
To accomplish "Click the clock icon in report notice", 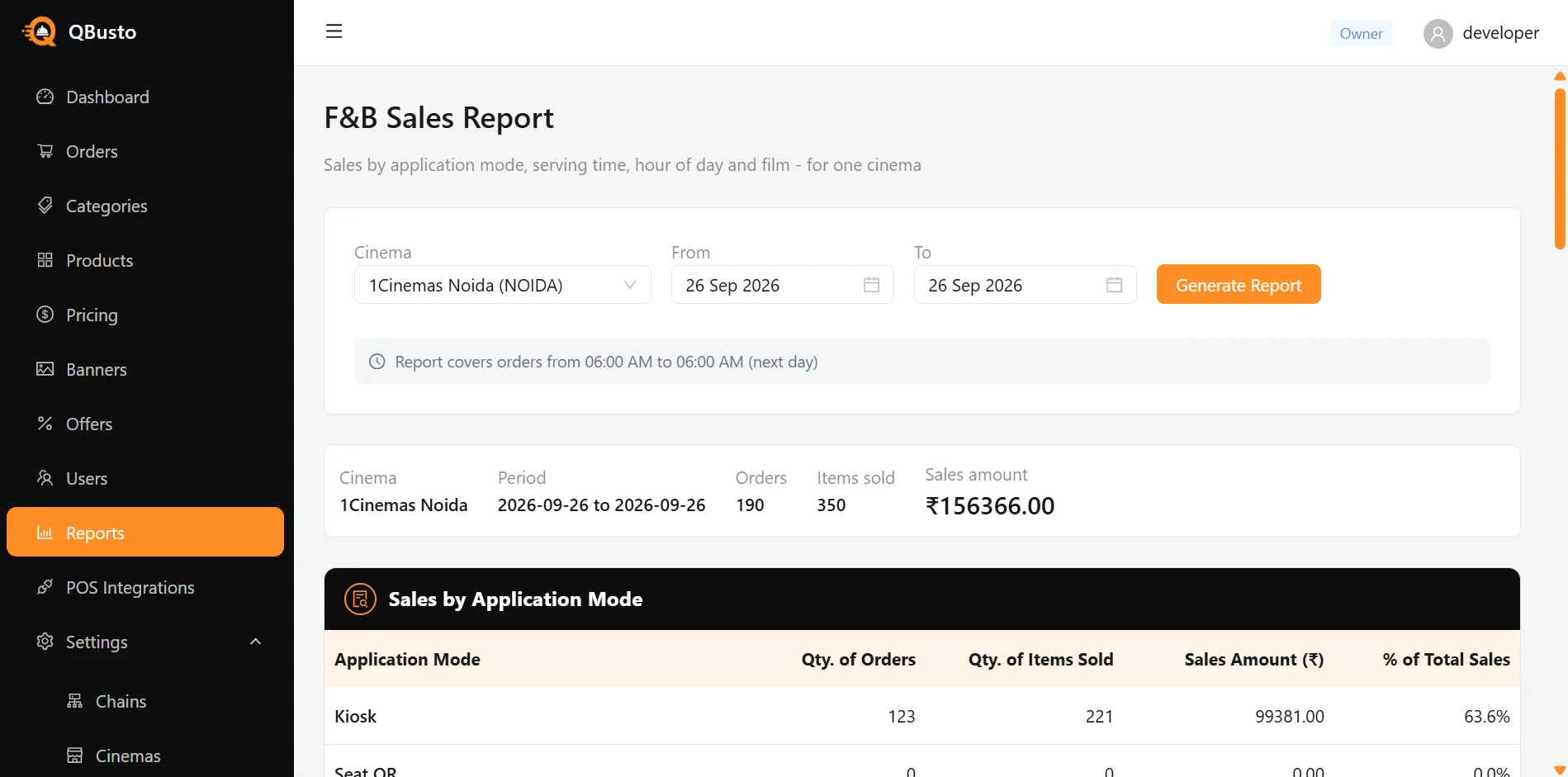I will [377, 362].
